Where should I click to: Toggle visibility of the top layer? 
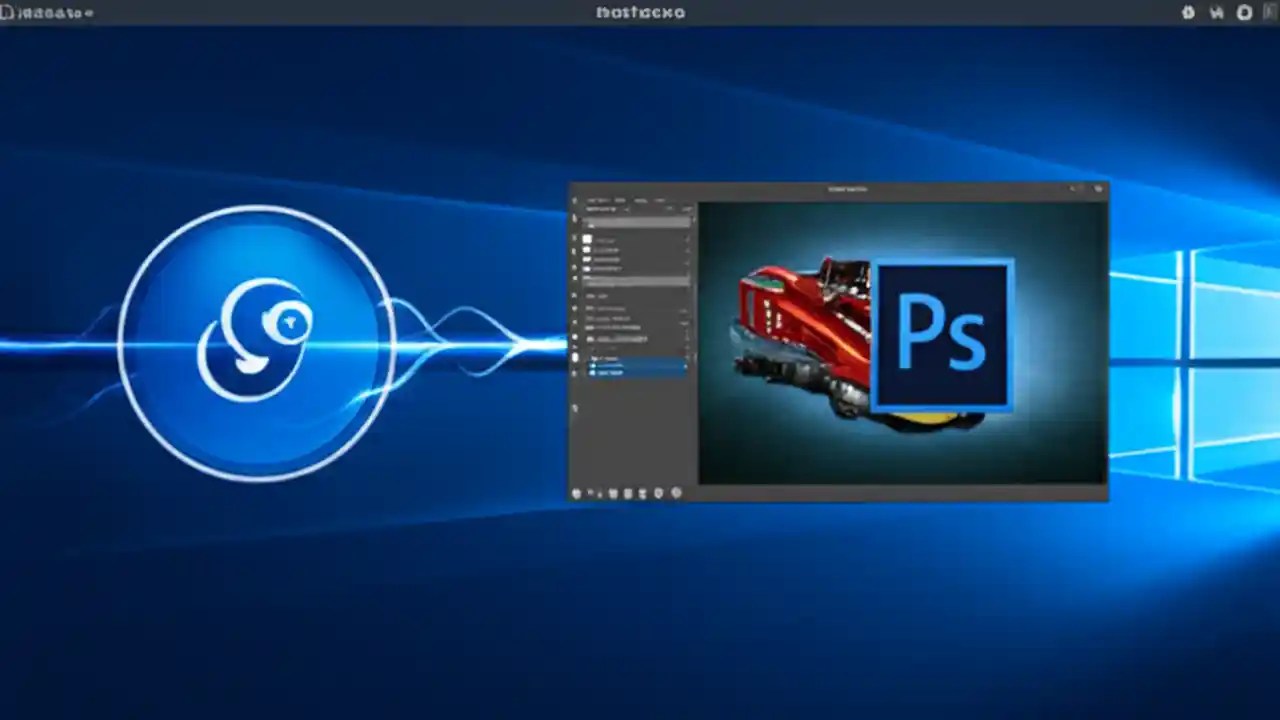click(586, 240)
